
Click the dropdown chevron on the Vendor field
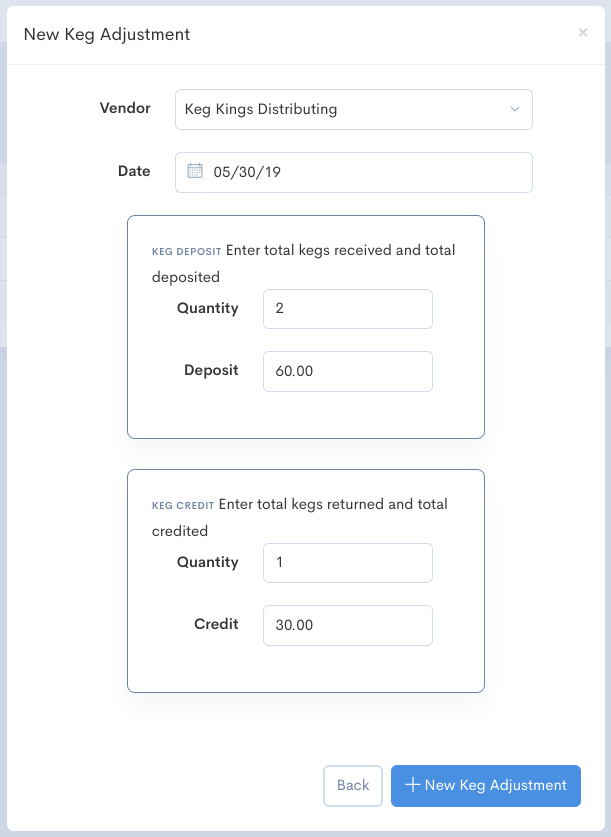pos(514,109)
